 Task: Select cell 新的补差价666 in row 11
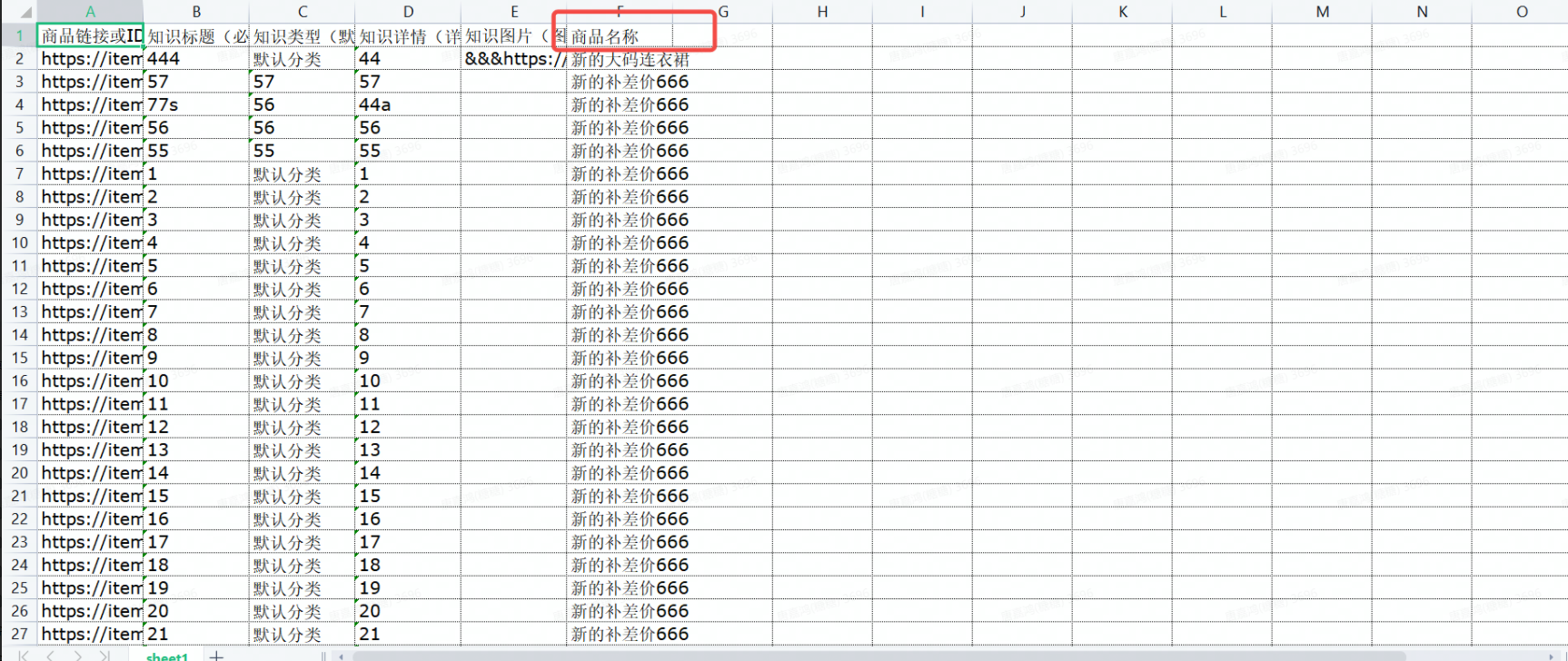pyautogui.click(x=620, y=265)
